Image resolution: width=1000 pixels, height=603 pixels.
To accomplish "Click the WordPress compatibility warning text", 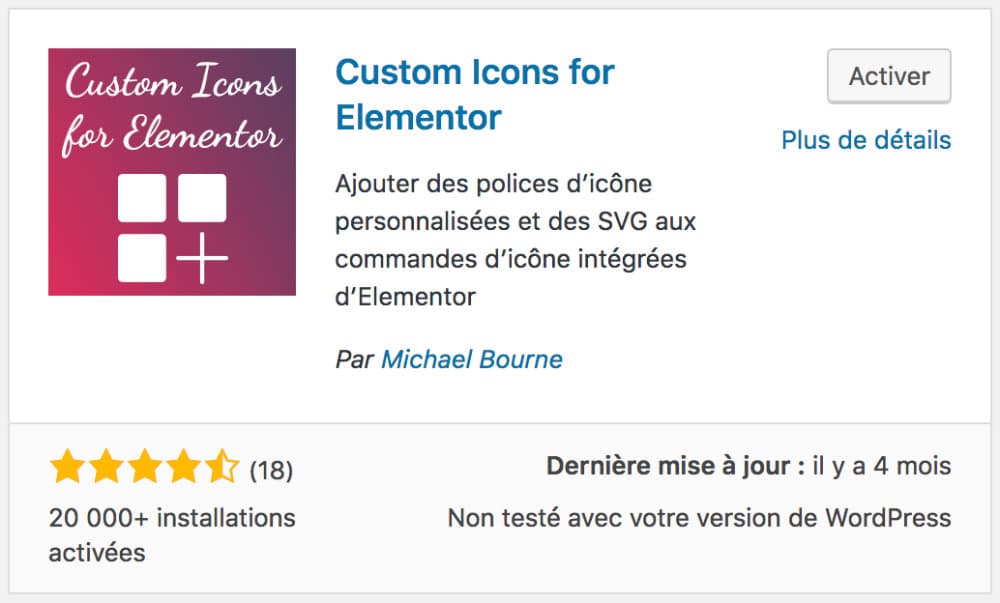I will 699,518.
